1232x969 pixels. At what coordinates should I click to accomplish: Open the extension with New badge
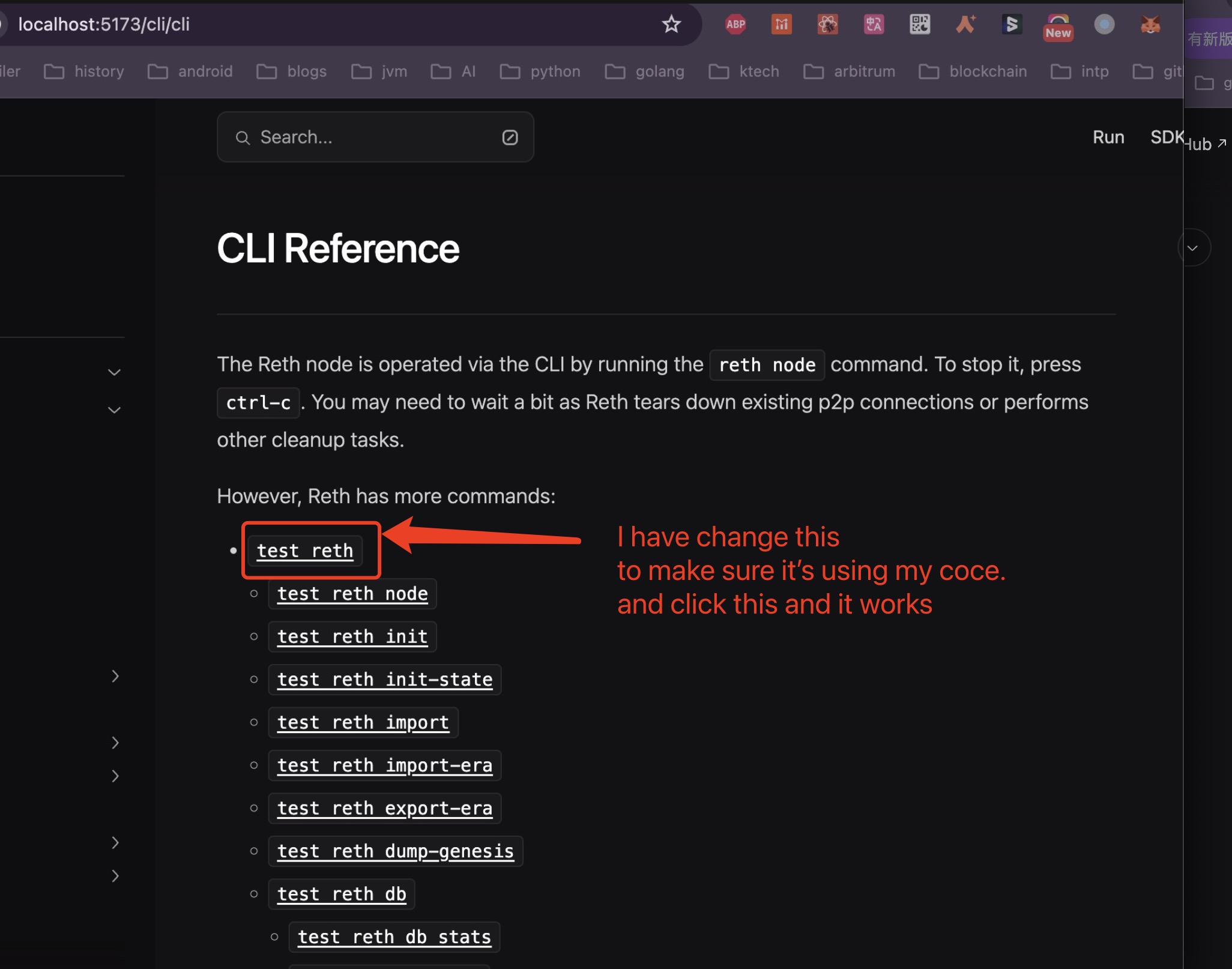coord(1058,26)
